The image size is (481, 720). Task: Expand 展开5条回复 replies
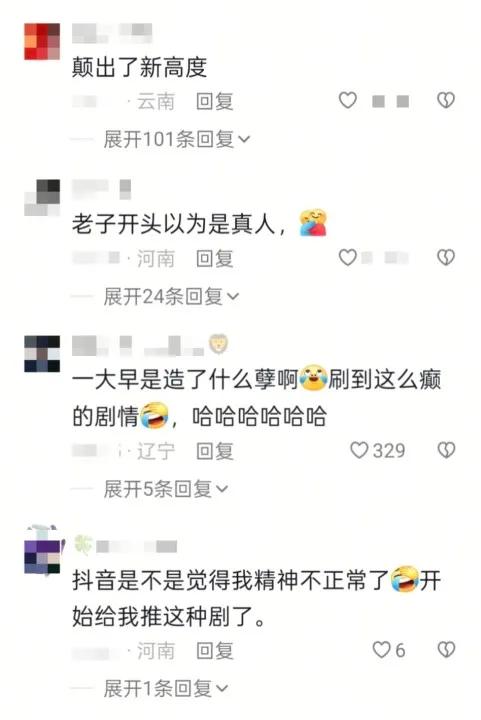(x=166, y=489)
